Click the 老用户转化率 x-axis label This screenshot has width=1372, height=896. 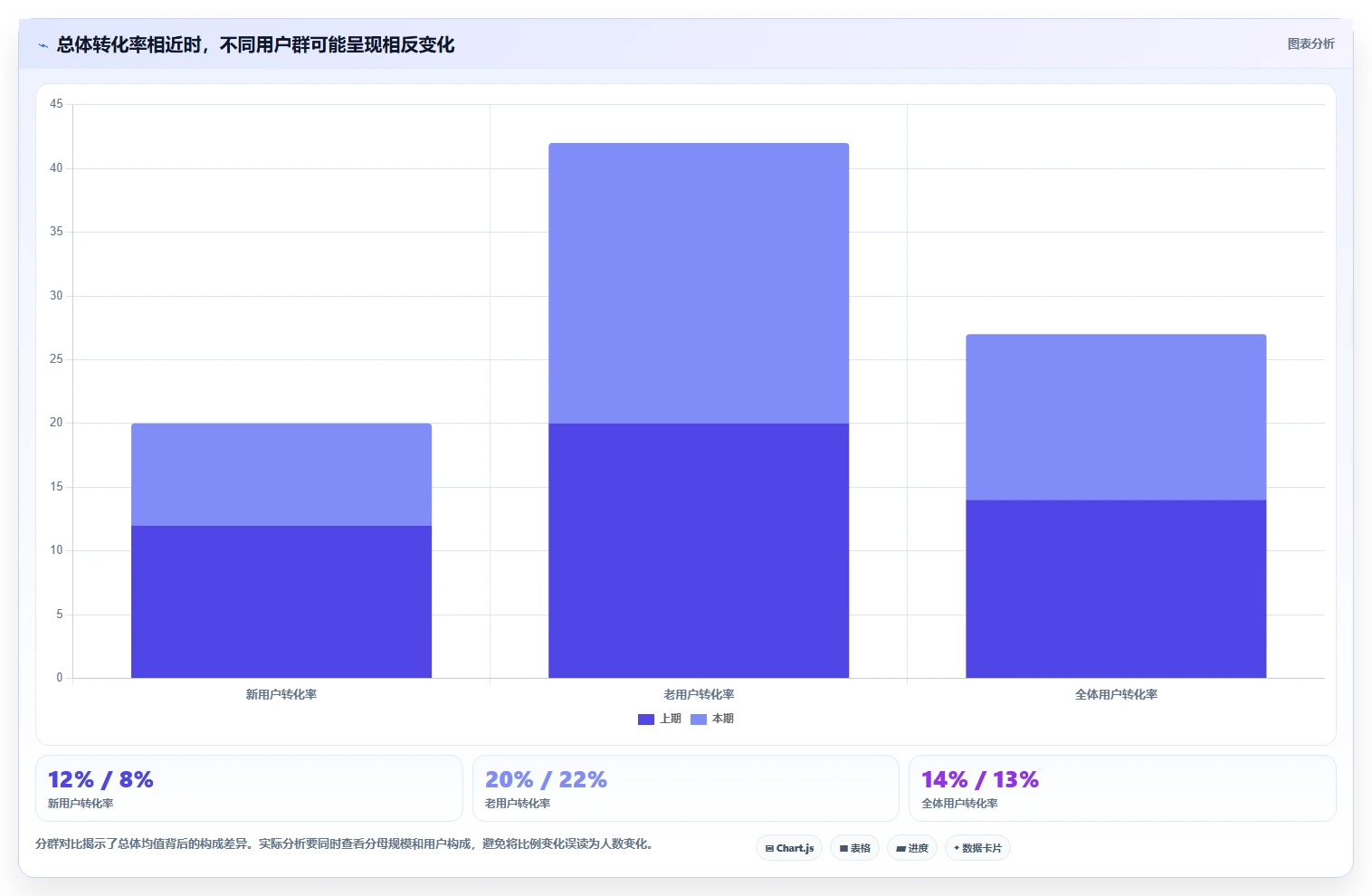click(699, 695)
